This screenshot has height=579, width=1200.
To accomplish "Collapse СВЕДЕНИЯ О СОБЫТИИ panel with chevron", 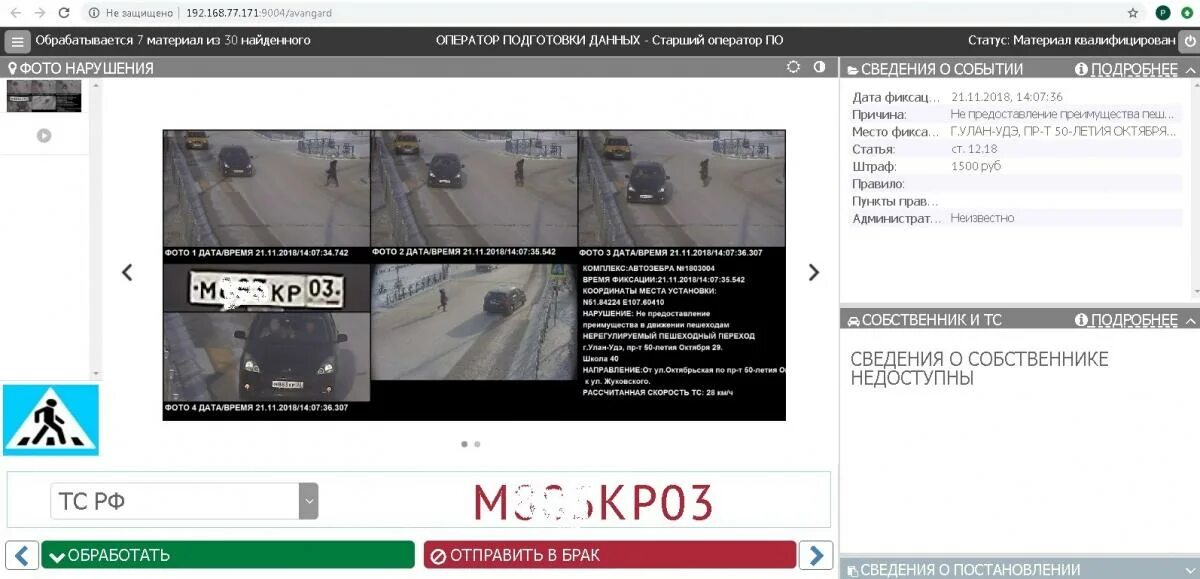I will coord(1188,68).
